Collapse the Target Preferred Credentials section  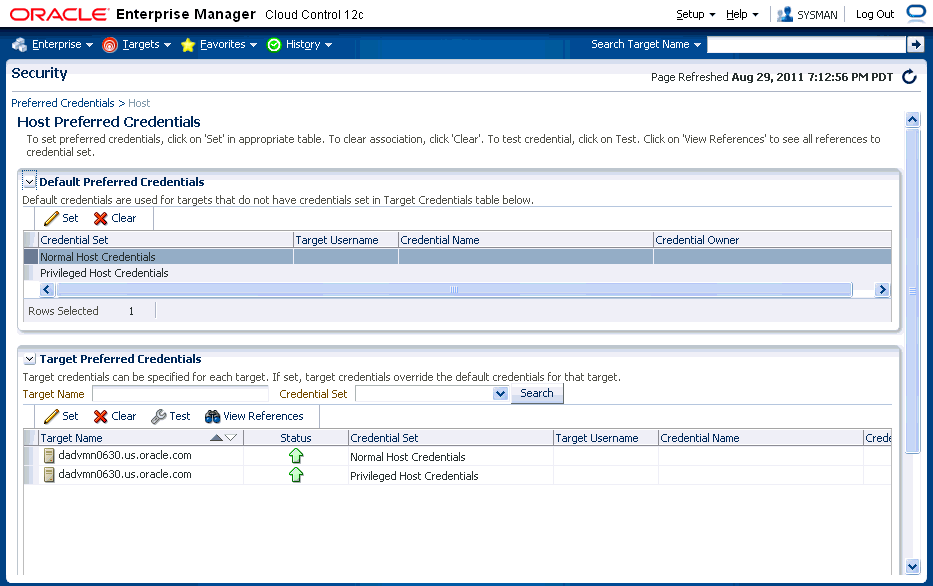click(x=29, y=359)
